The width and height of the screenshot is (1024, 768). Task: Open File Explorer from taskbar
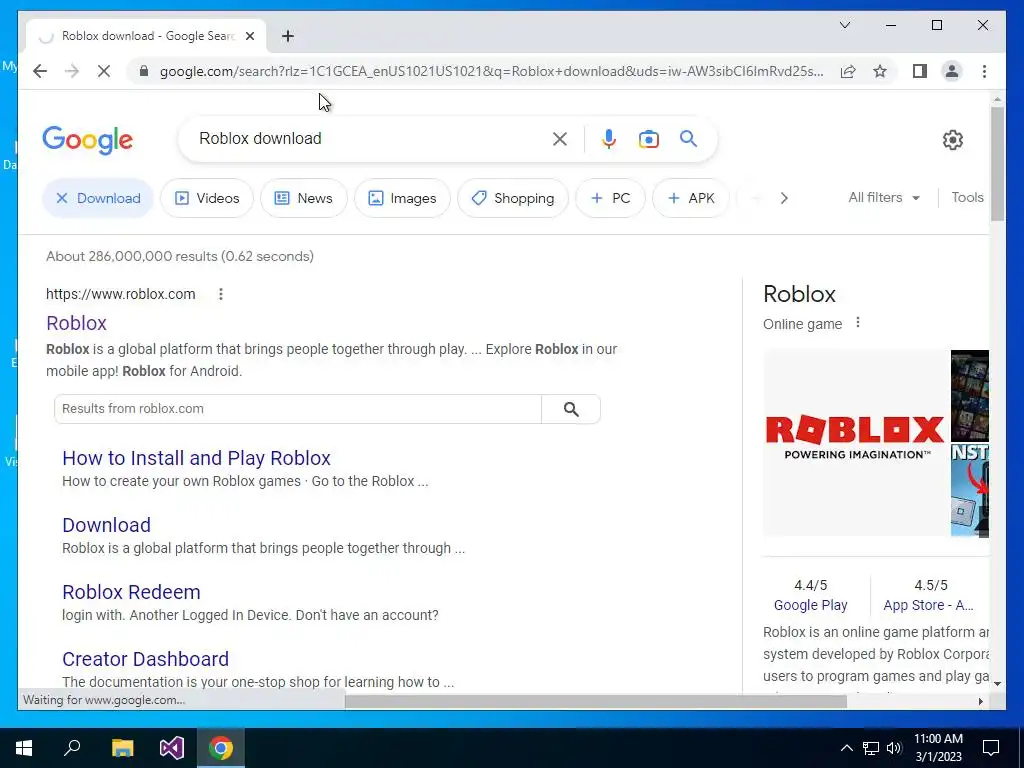(122, 748)
